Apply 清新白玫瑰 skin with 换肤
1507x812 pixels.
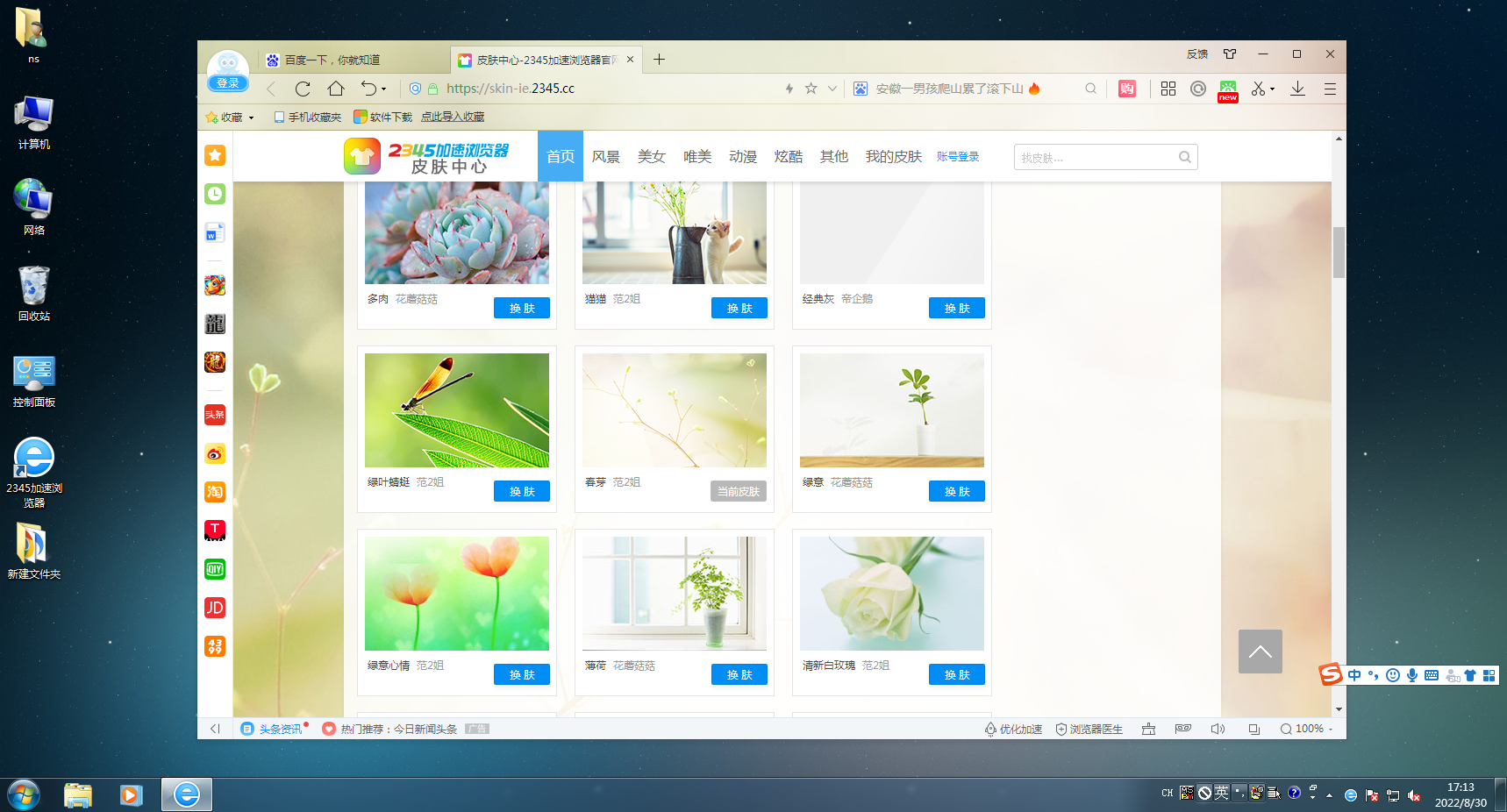click(x=957, y=674)
